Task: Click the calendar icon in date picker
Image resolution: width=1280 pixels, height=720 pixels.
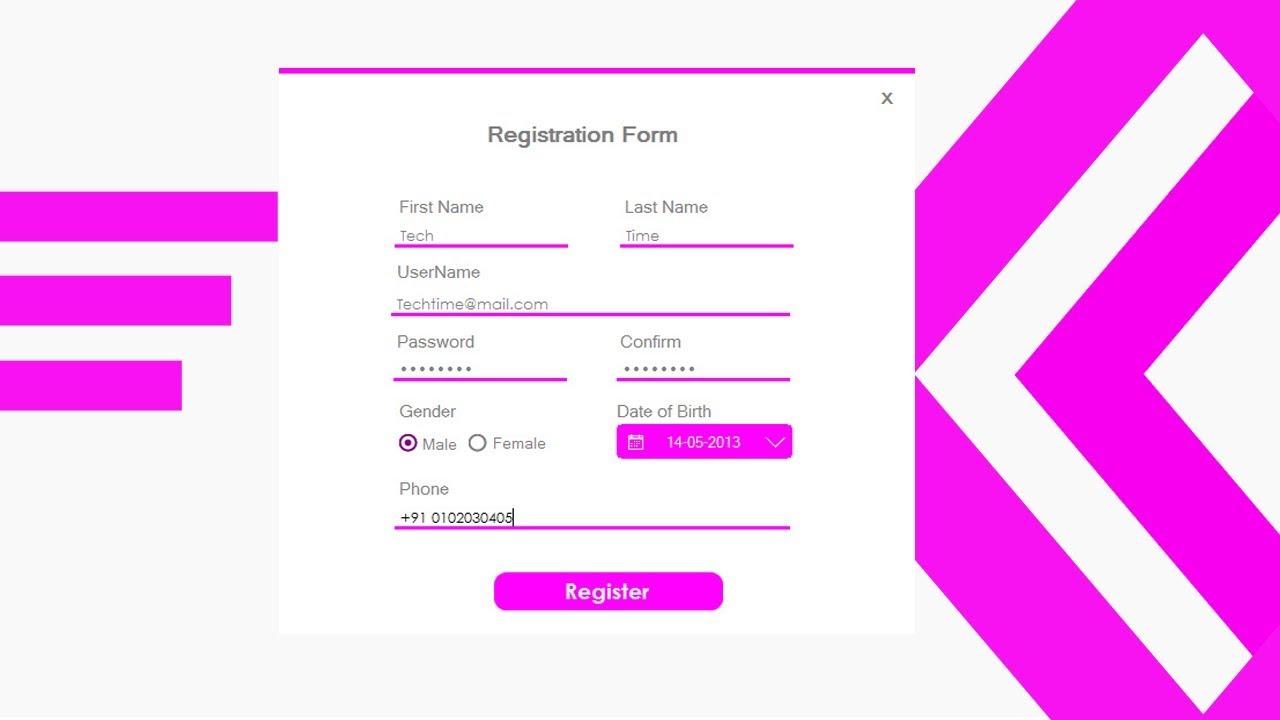Action: click(636, 442)
